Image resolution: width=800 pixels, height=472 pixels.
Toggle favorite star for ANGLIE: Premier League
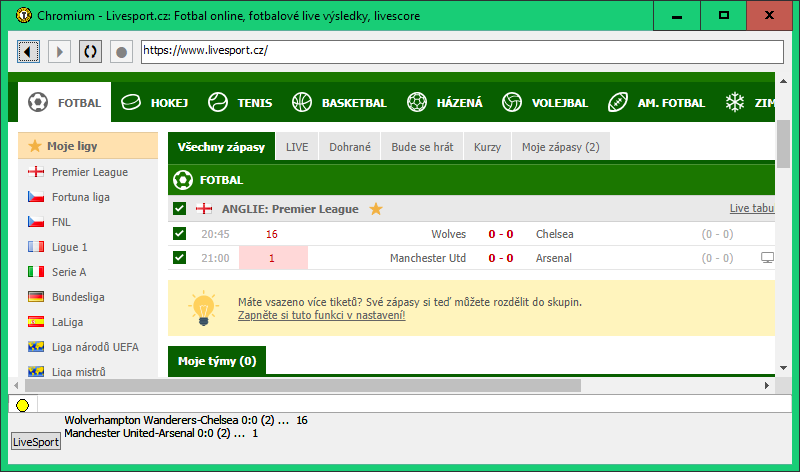376,209
